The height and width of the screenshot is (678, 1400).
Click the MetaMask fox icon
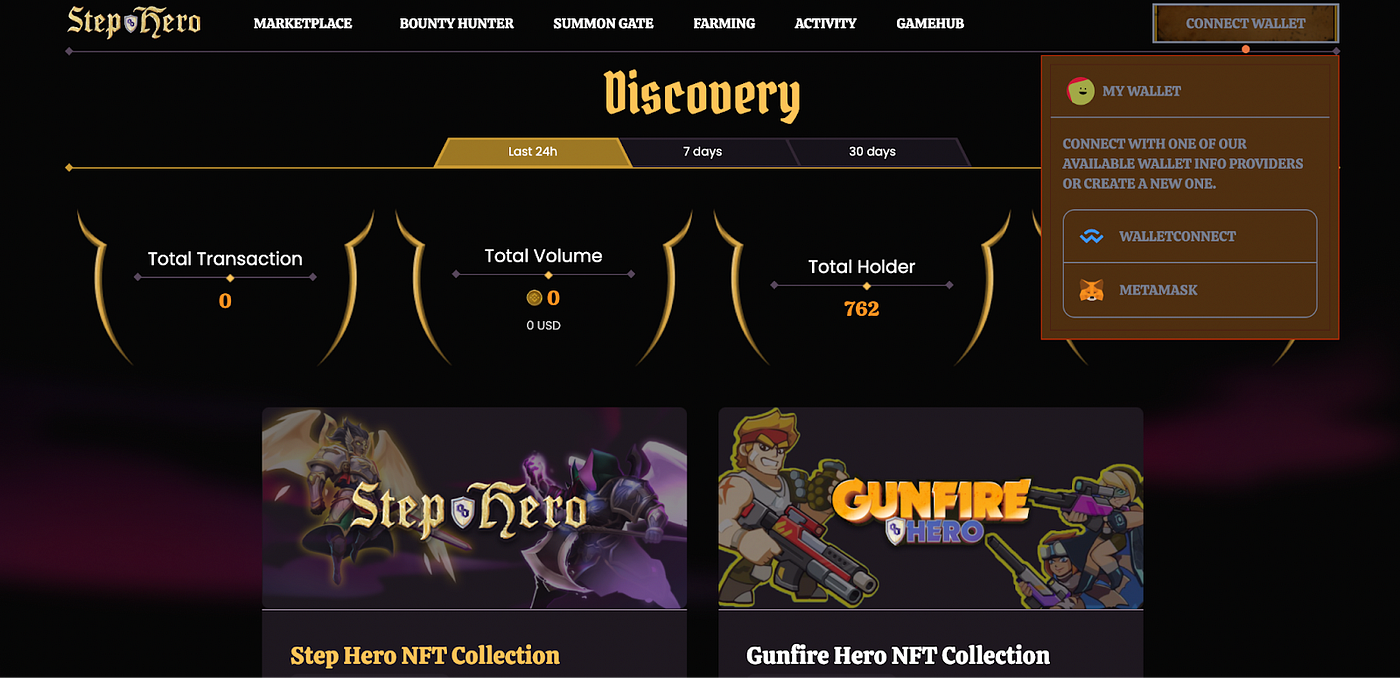click(1091, 291)
